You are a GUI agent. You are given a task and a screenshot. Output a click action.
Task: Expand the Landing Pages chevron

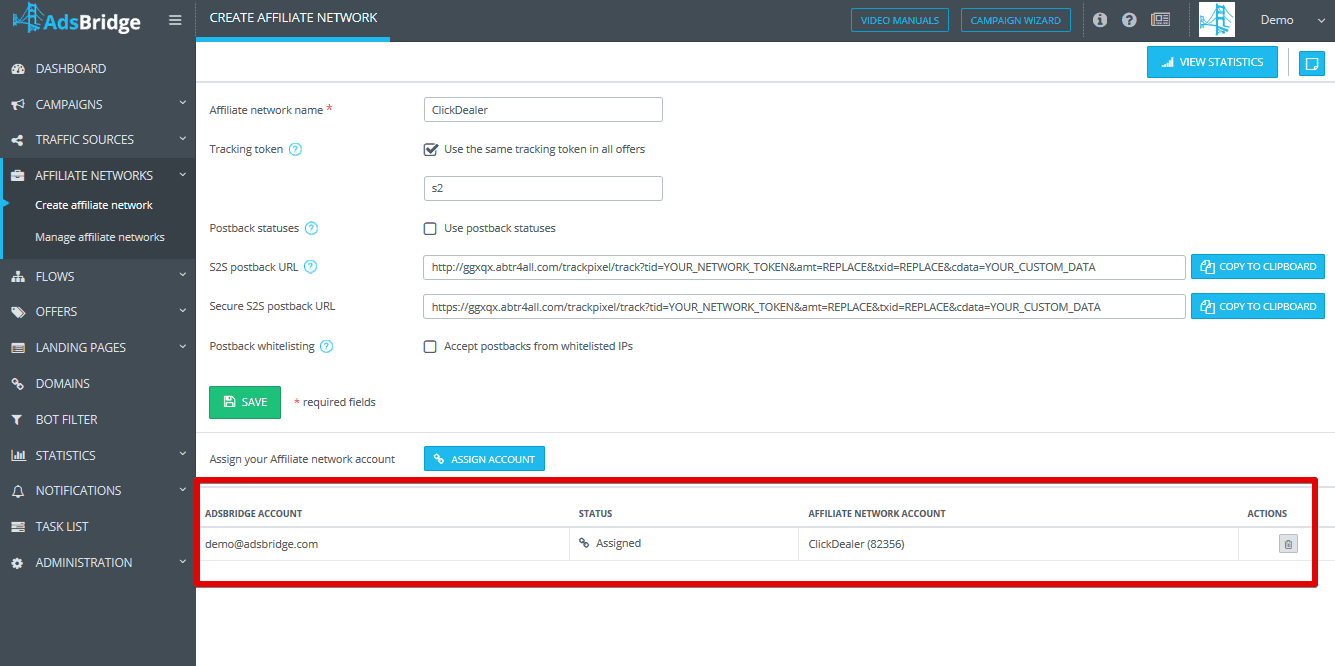tap(183, 346)
